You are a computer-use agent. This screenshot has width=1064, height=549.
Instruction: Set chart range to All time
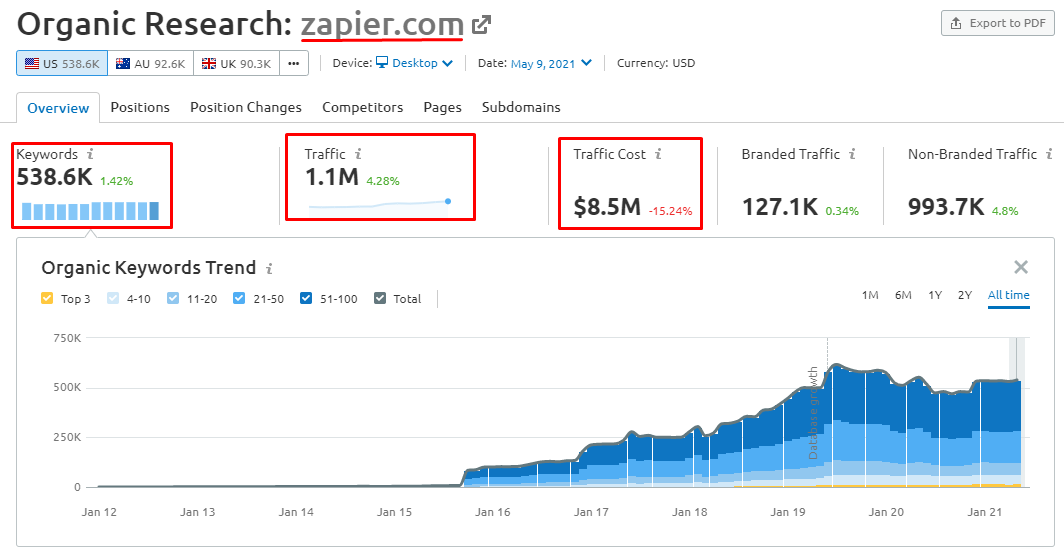click(1008, 295)
